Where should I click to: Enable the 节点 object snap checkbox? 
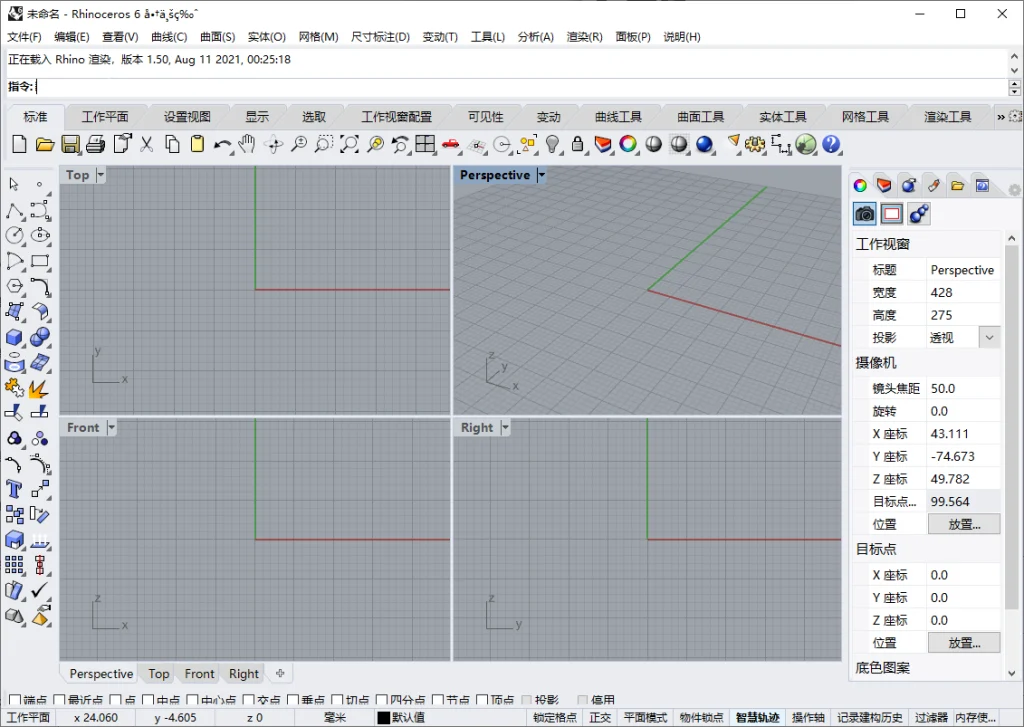[438, 700]
